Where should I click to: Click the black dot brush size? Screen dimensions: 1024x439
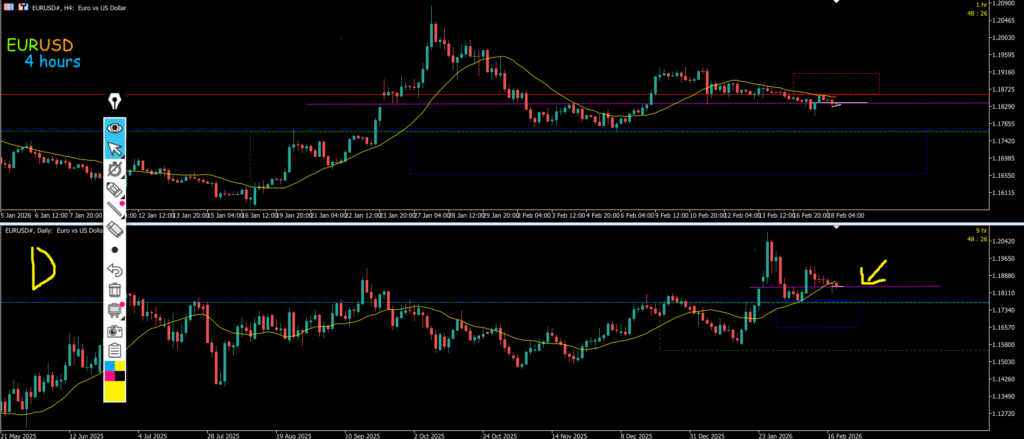pos(116,250)
